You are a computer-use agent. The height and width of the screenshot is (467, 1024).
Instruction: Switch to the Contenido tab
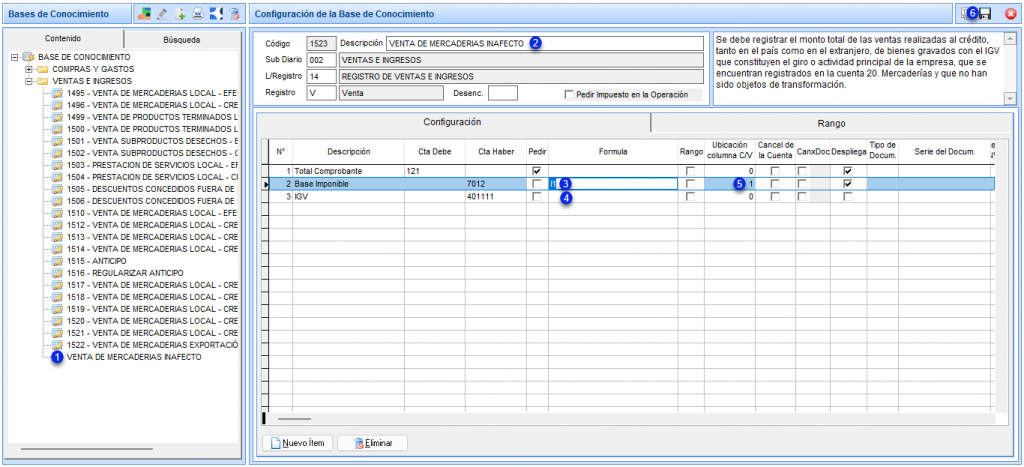click(x=64, y=39)
